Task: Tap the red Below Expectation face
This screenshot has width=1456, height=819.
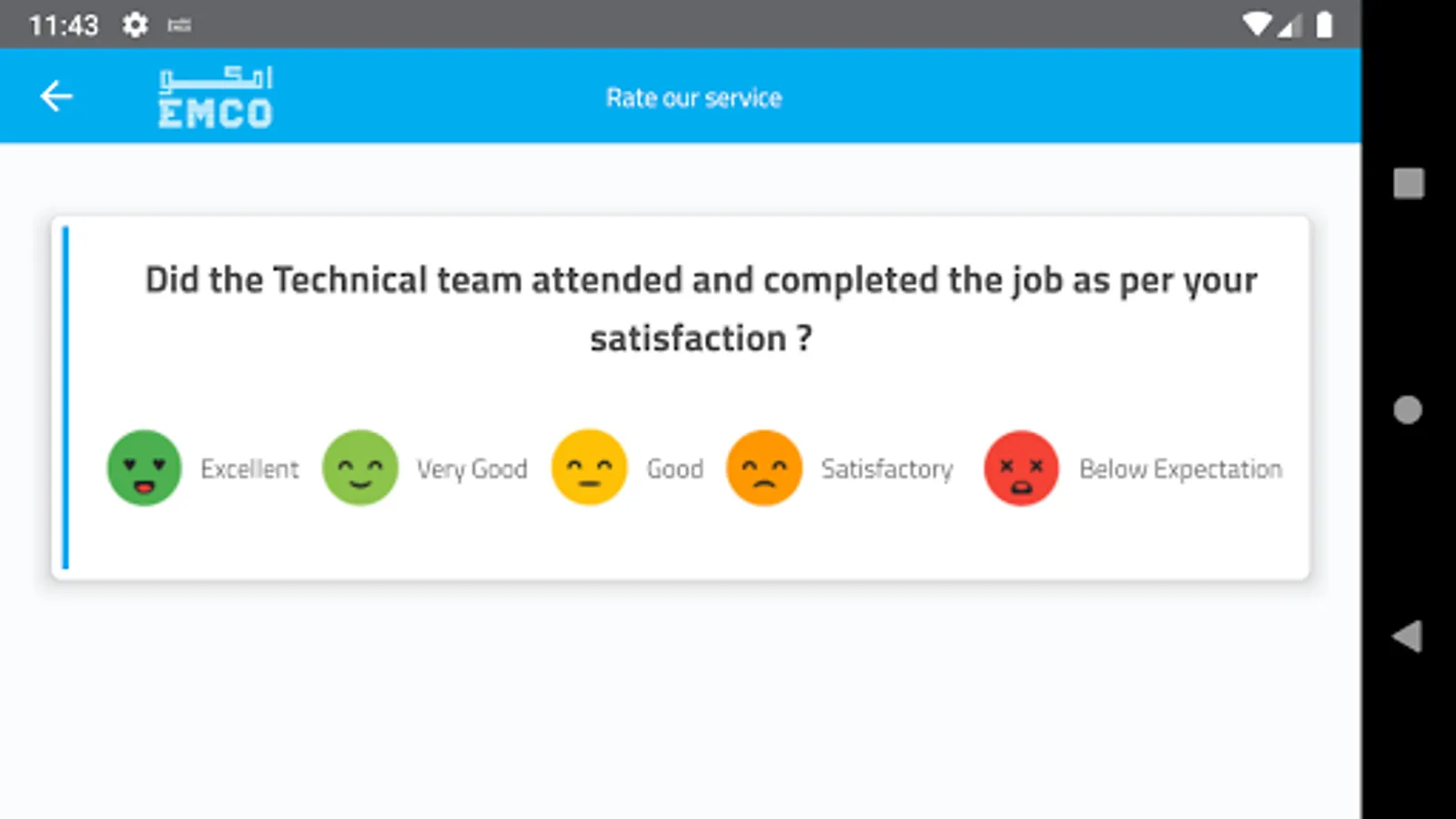Action: click(1021, 468)
